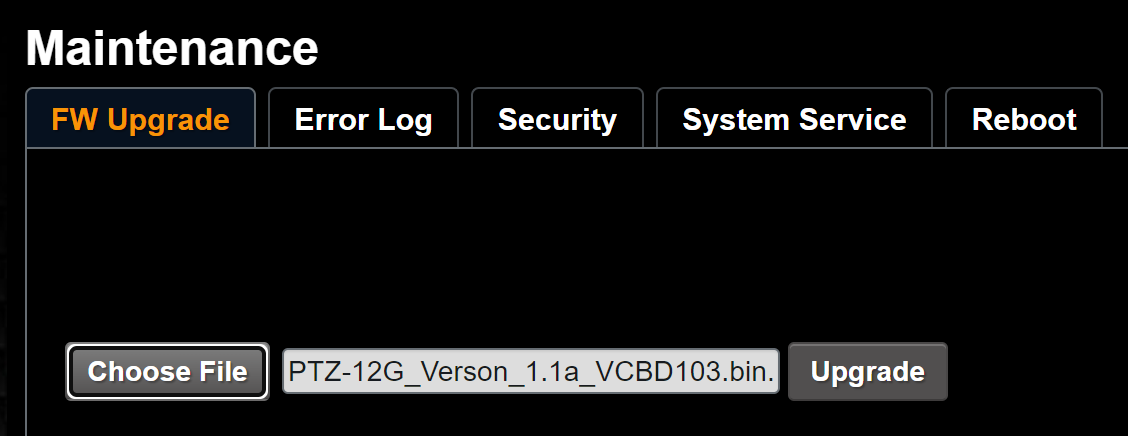
Task: Click the tab labeled Error Log
Action: (363, 120)
